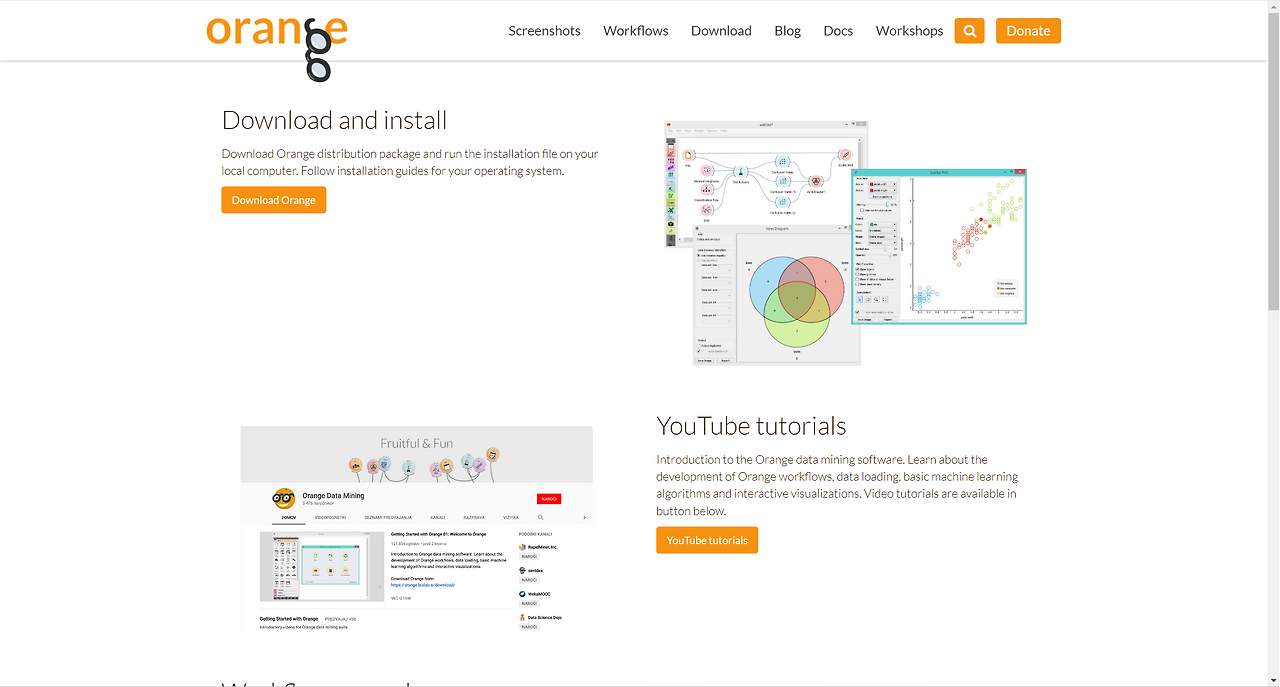Viewport: 1280px width, 687px height.
Task: Open the Docs nav item
Action: [838, 31]
